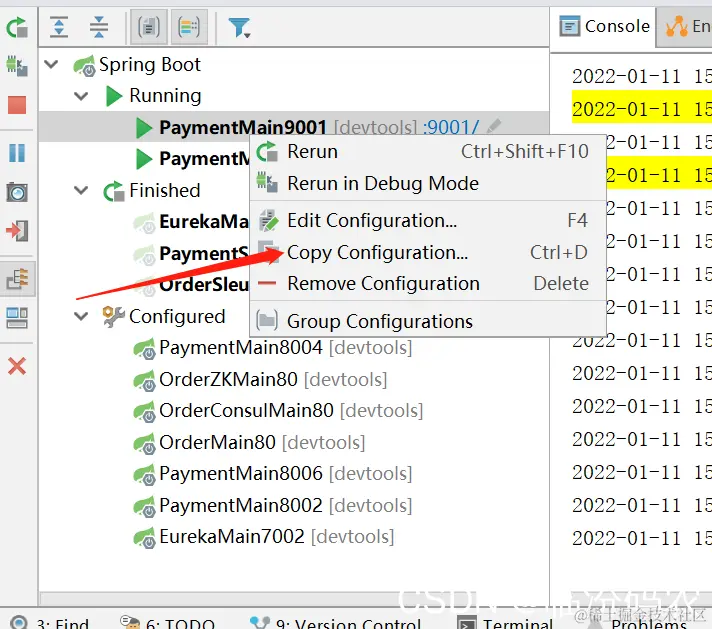Click the Exit arrow icon in sidebar
The width and height of the screenshot is (712, 629).
tap(17, 231)
